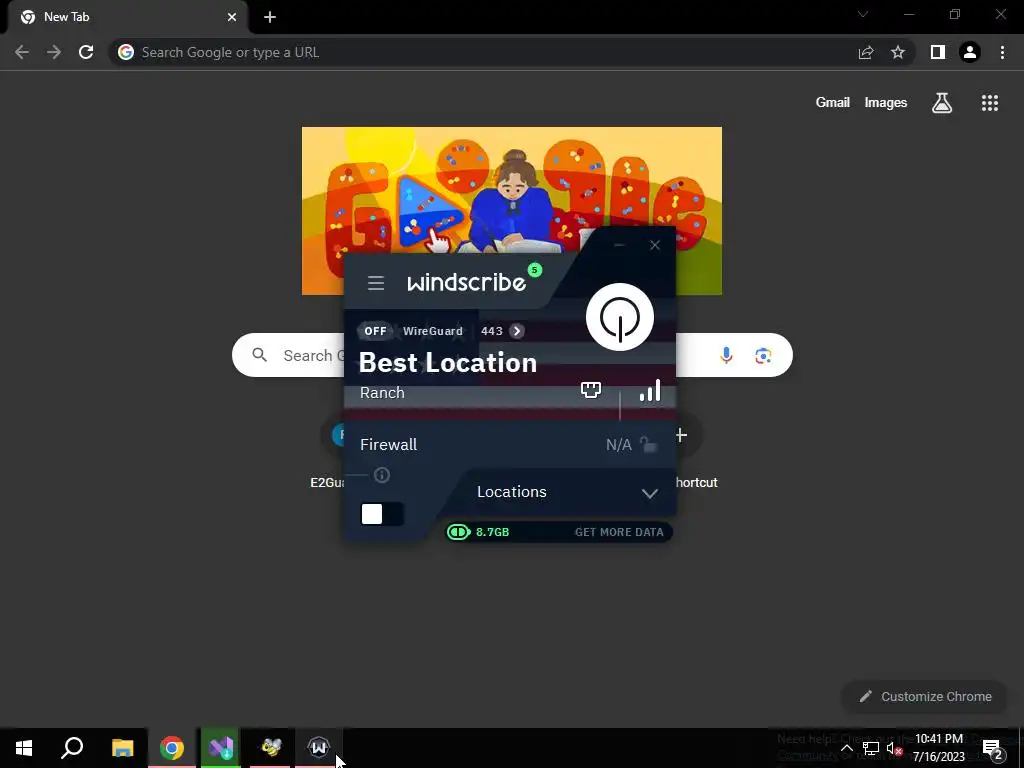The width and height of the screenshot is (1024, 768).
Task: Click the Firewall label in Windscribe
Action: click(389, 444)
